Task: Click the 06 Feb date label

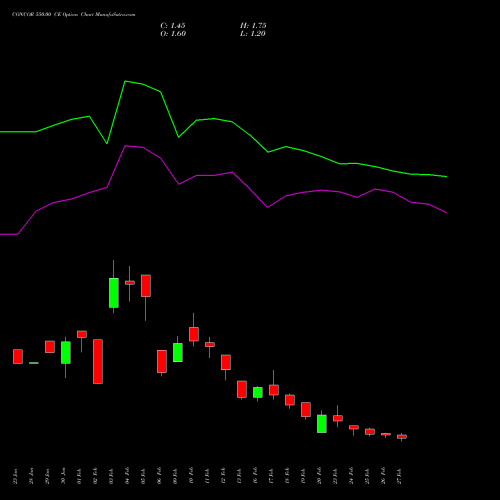Action: (x=159, y=476)
